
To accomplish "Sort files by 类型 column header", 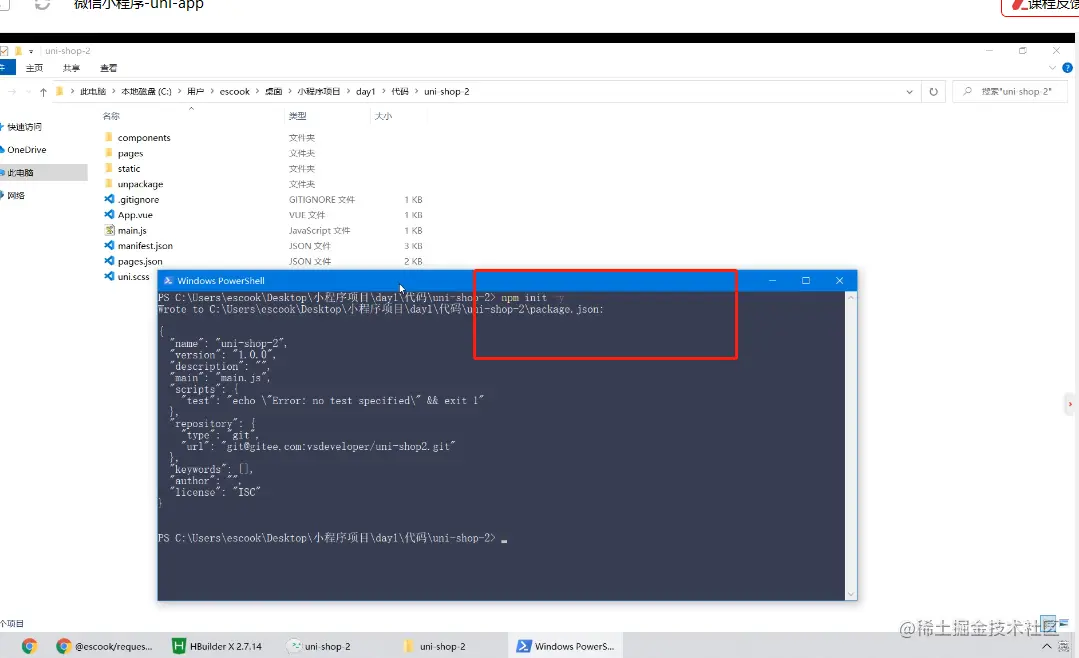I will 297,116.
